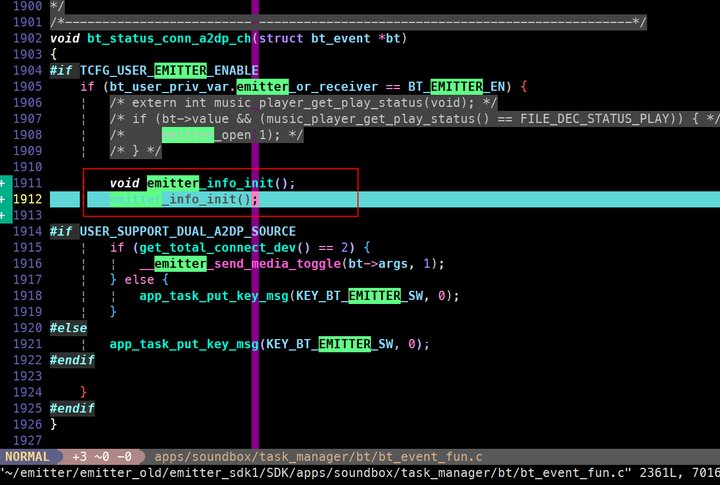Click the file path bt_event_fun.c in status line
Image resolution: width=720 pixels, height=485 pixels.
[318, 457]
